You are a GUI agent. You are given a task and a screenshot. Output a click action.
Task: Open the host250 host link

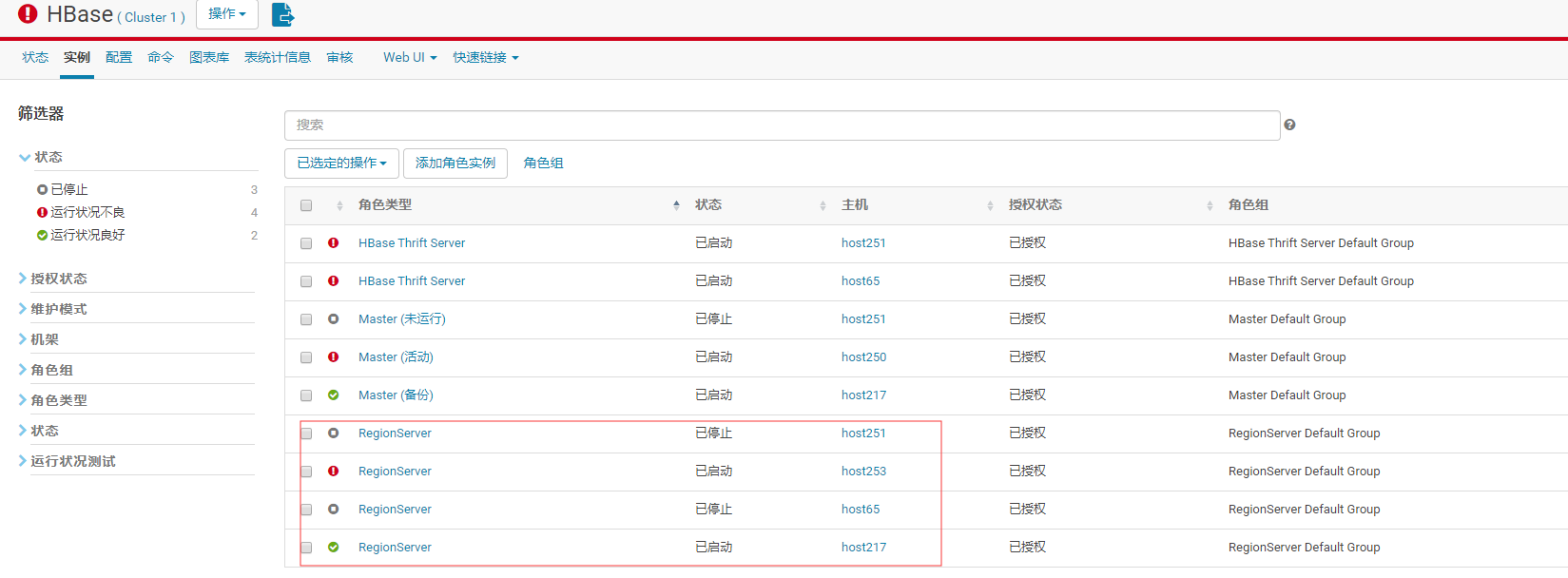point(863,356)
